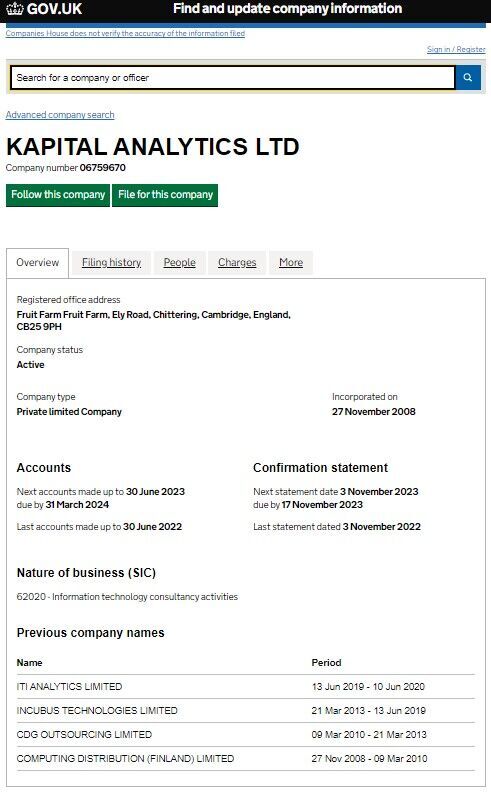Click the KAPITAL ANALYTICS LTD heading
Image resolution: width=491 pixels, height=792 pixels.
click(153, 147)
